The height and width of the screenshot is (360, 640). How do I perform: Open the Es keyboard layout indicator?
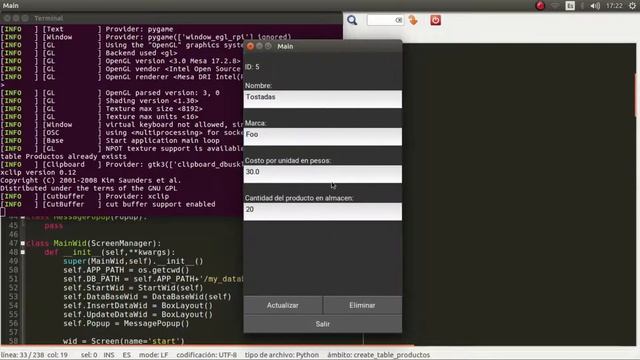pos(570,5)
